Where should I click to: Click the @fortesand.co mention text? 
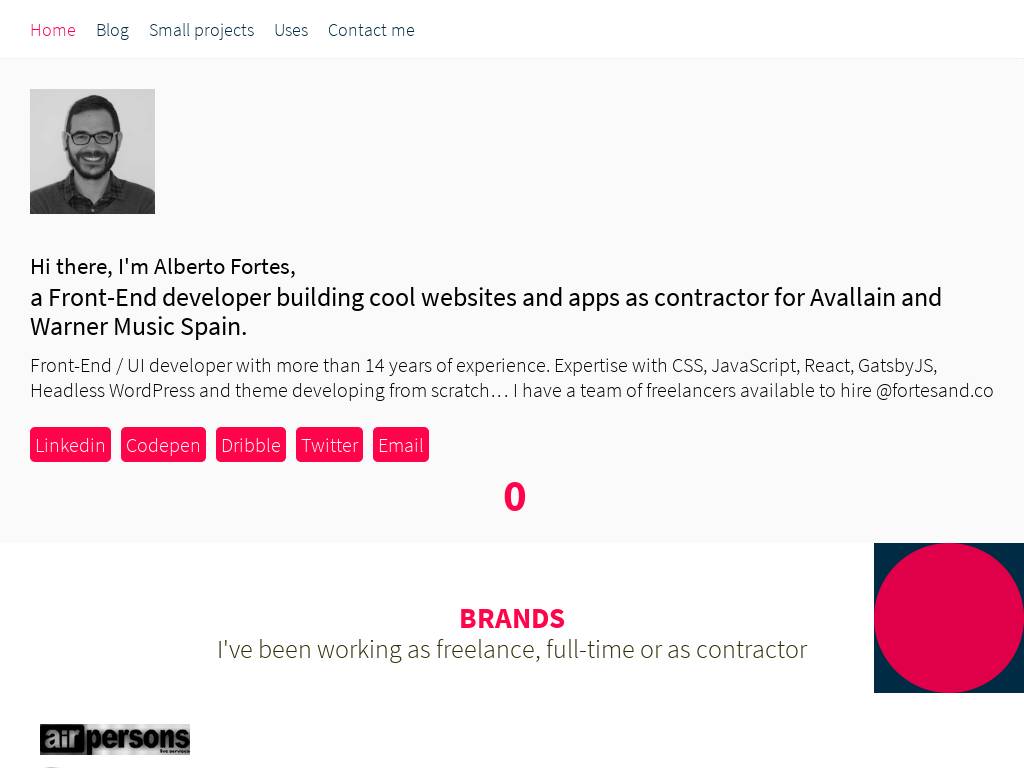pos(934,391)
